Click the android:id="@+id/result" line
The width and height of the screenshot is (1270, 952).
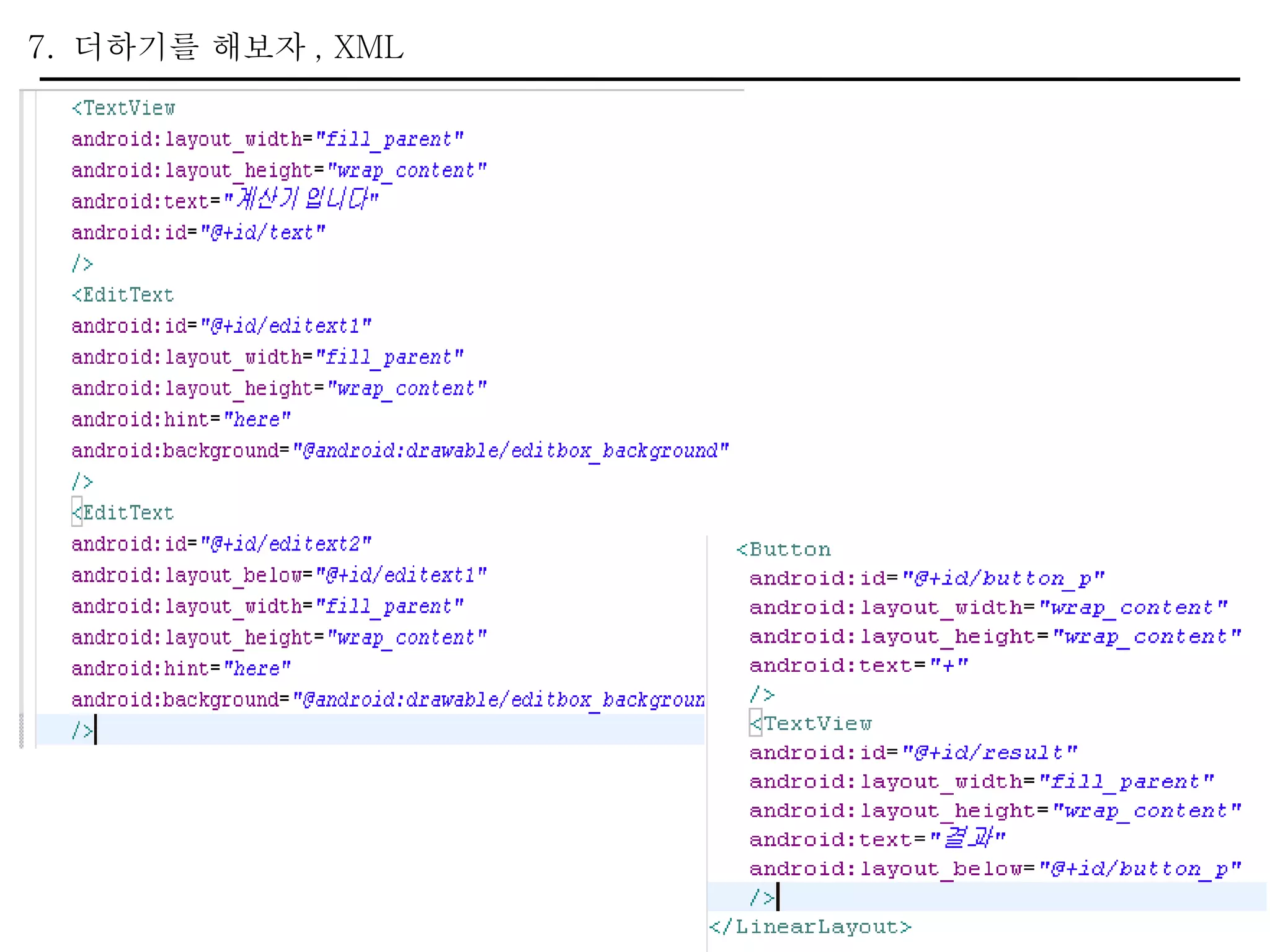click(x=913, y=753)
